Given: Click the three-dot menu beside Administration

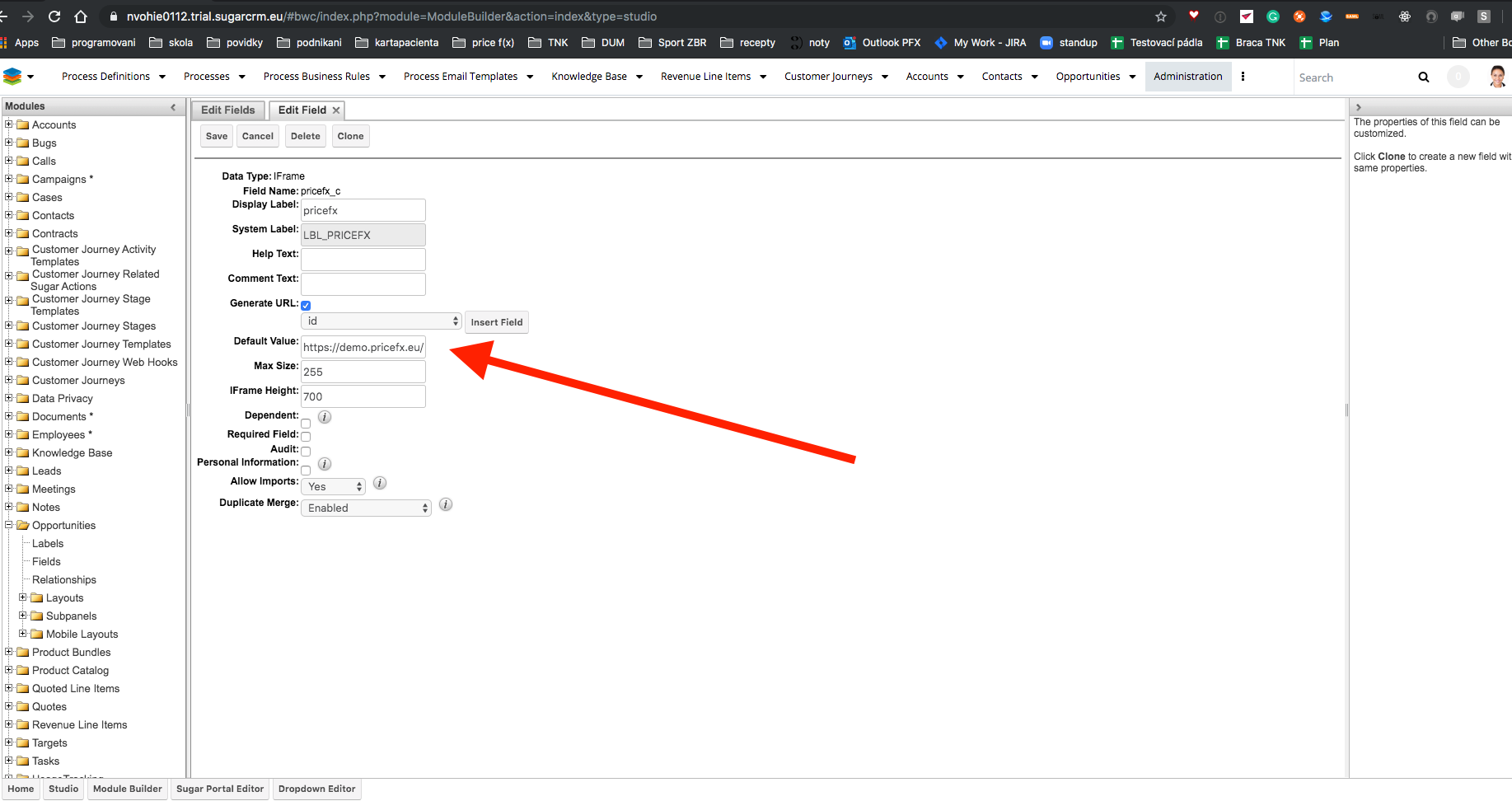Looking at the screenshot, I should 1243,76.
